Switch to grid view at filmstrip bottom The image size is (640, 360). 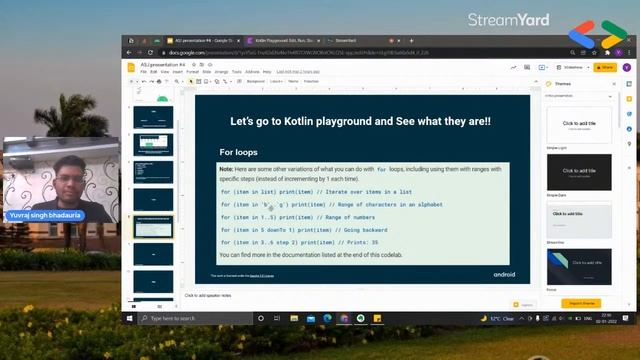point(160,306)
